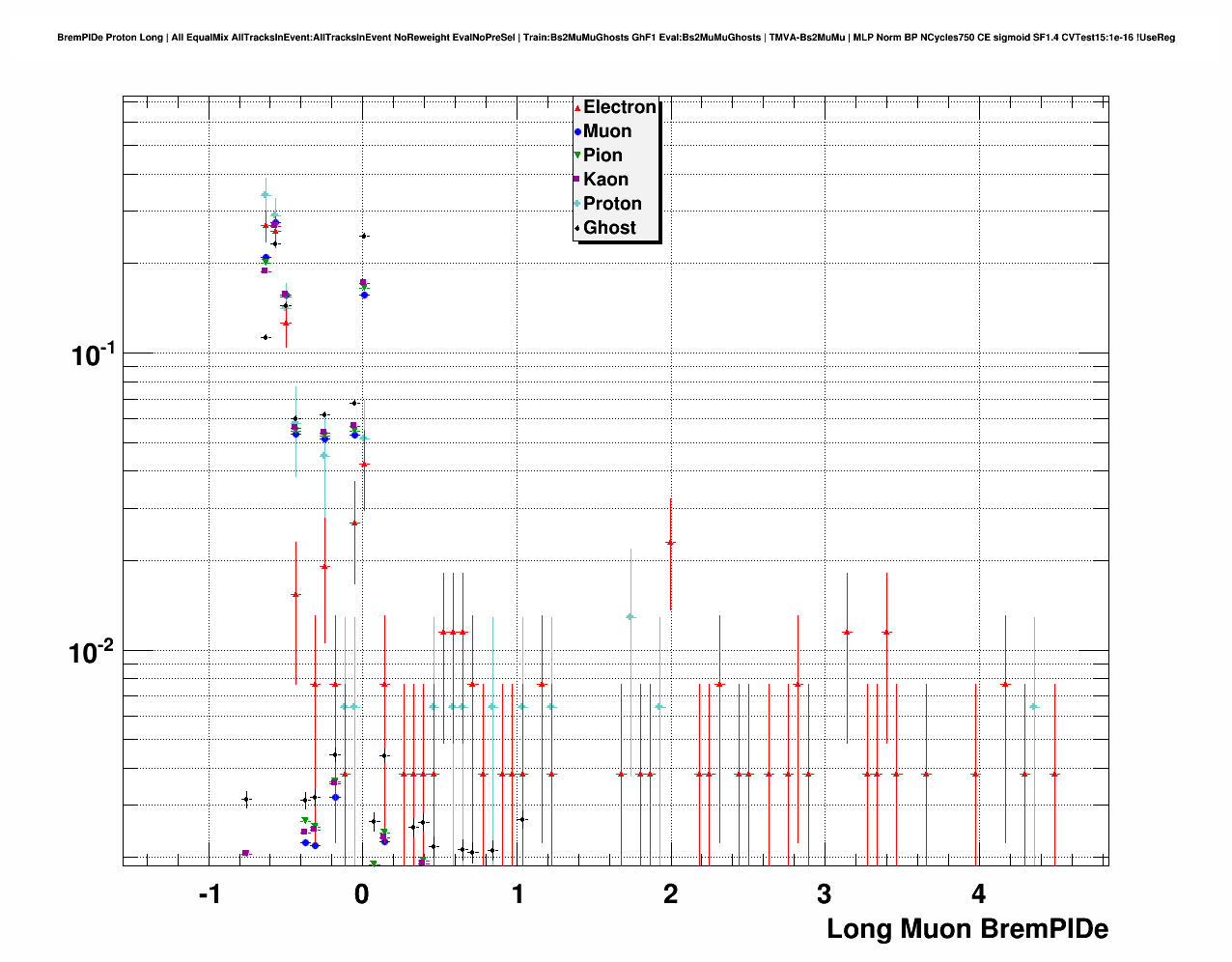Viewport: 1232px width, 962px height.
Task: Select the green Pion triangle legend marker
Action: 577,156
